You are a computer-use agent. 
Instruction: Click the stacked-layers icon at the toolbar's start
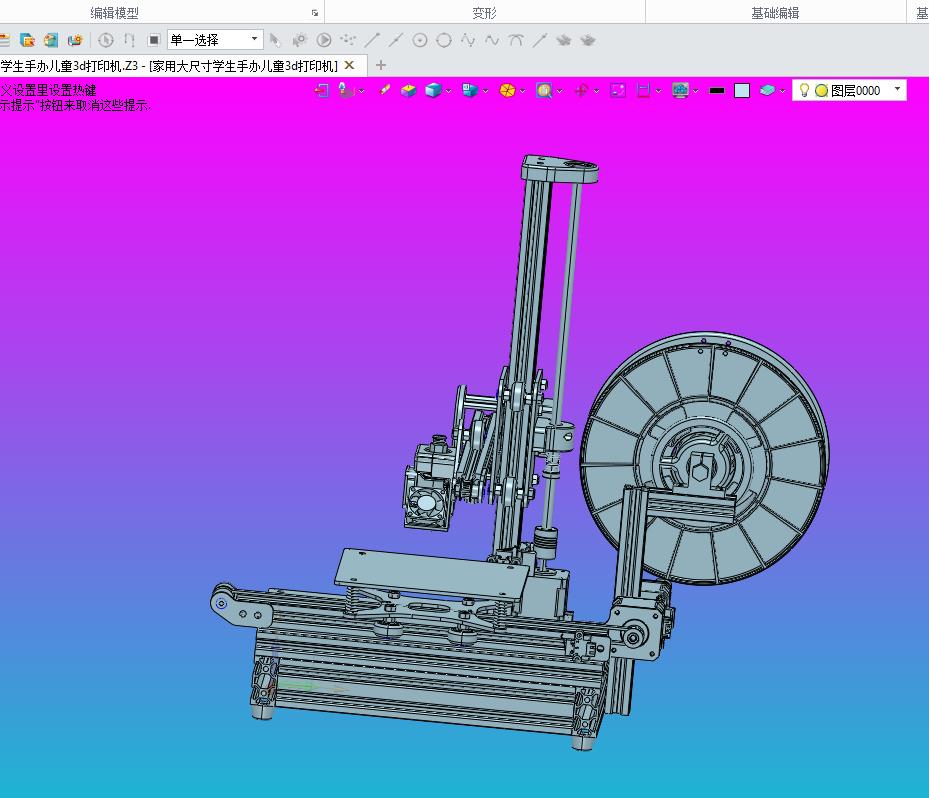pos(4,40)
